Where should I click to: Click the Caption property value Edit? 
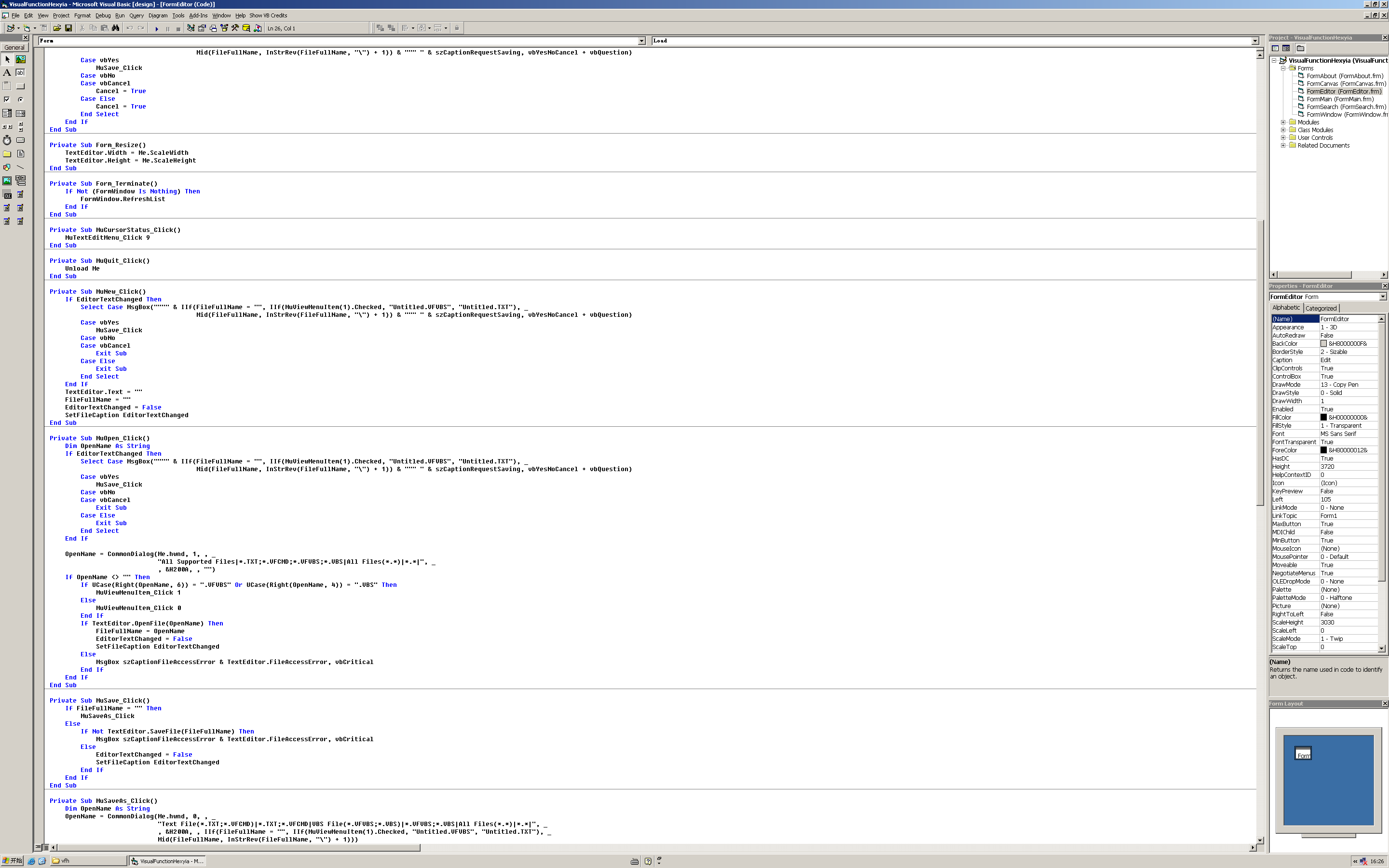click(x=1348, y=361)
